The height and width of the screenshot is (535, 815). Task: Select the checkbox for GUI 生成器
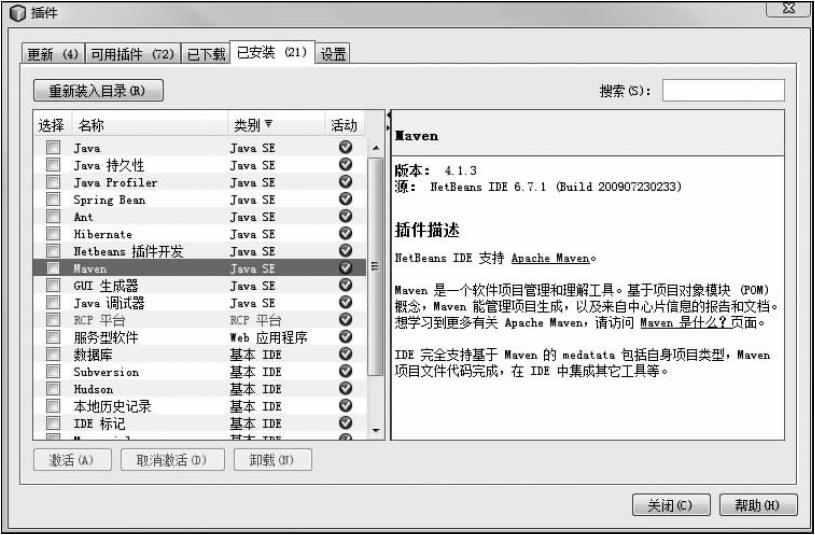tap(53, 285)
